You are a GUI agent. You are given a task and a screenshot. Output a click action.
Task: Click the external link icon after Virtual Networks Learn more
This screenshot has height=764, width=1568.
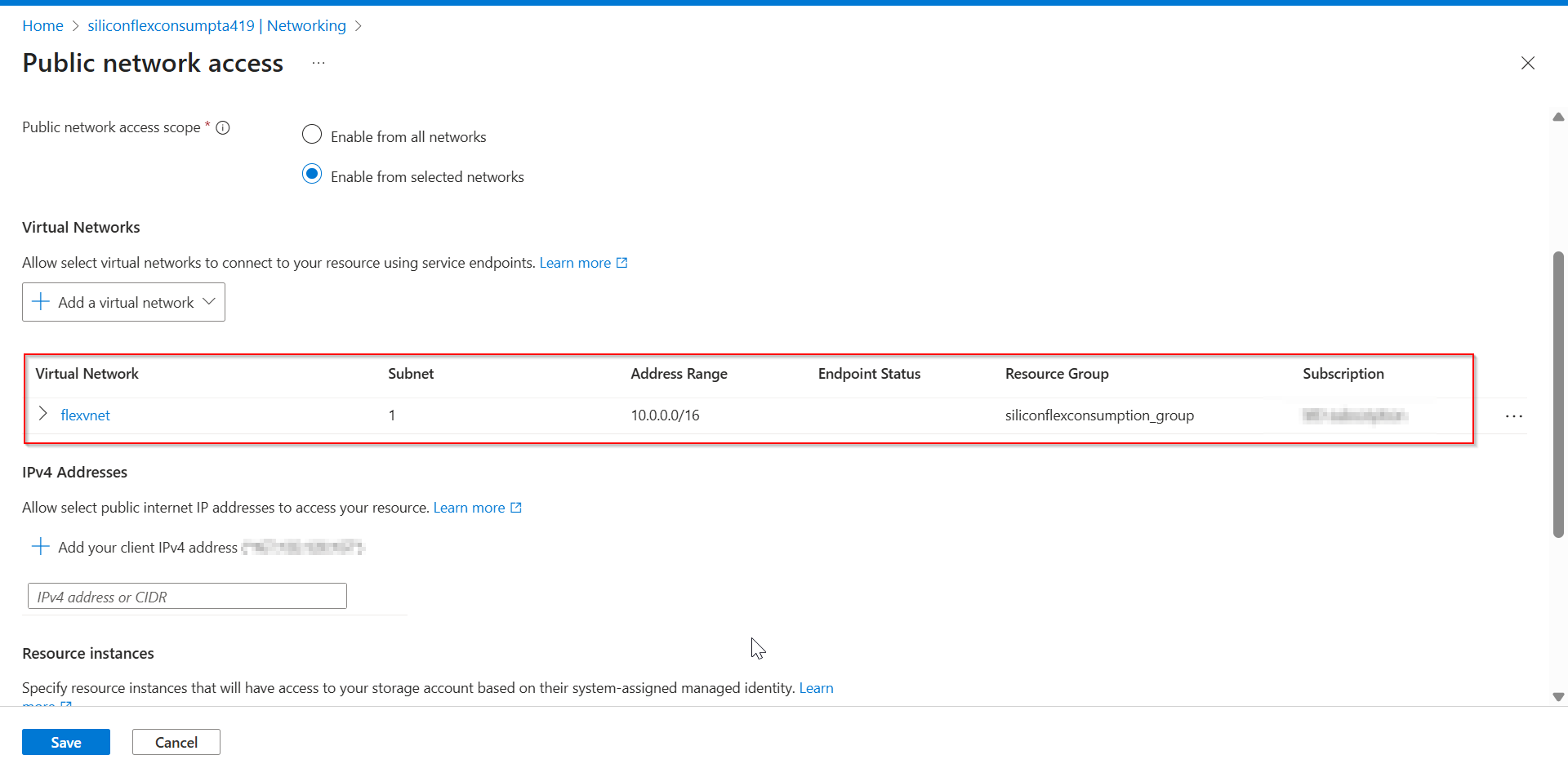(621, 262)
